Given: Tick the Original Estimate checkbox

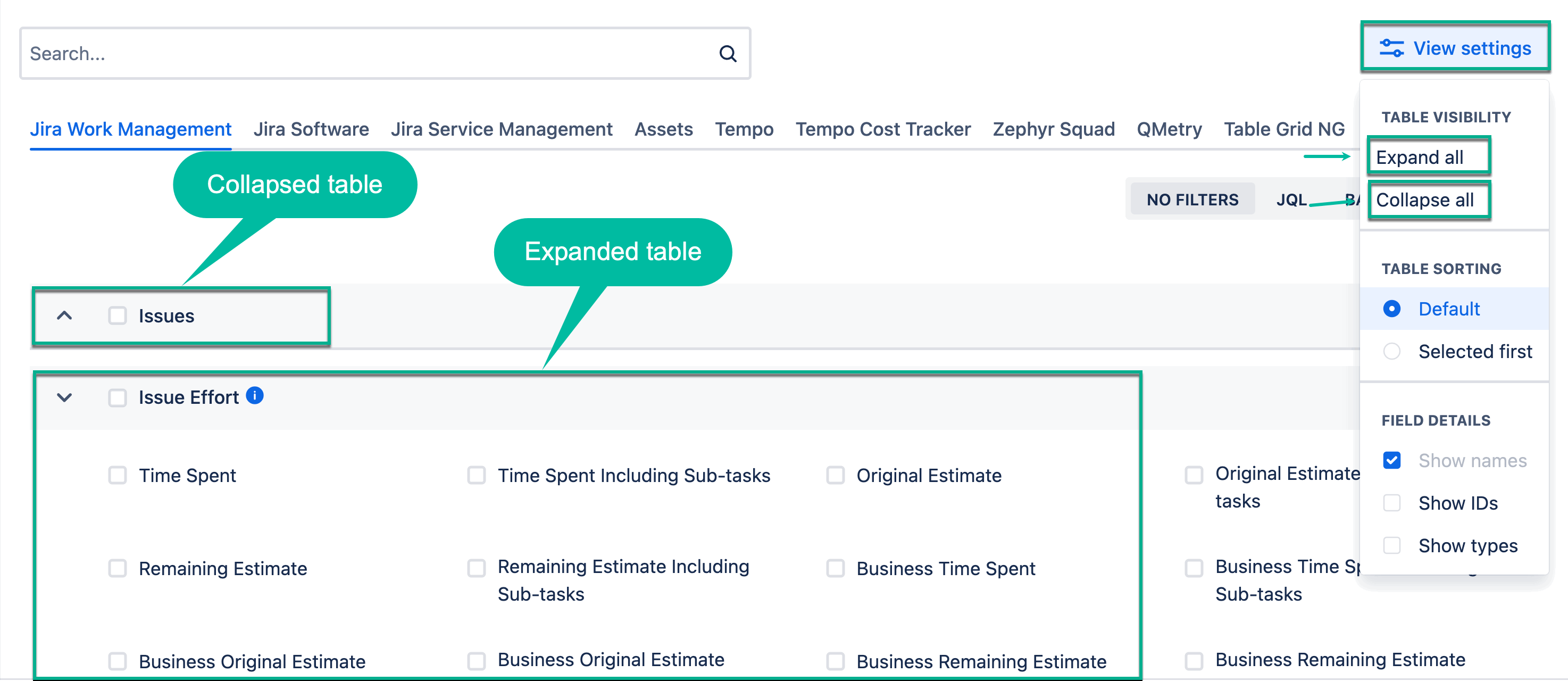Looking at the screenshot, I should (835, 475).
